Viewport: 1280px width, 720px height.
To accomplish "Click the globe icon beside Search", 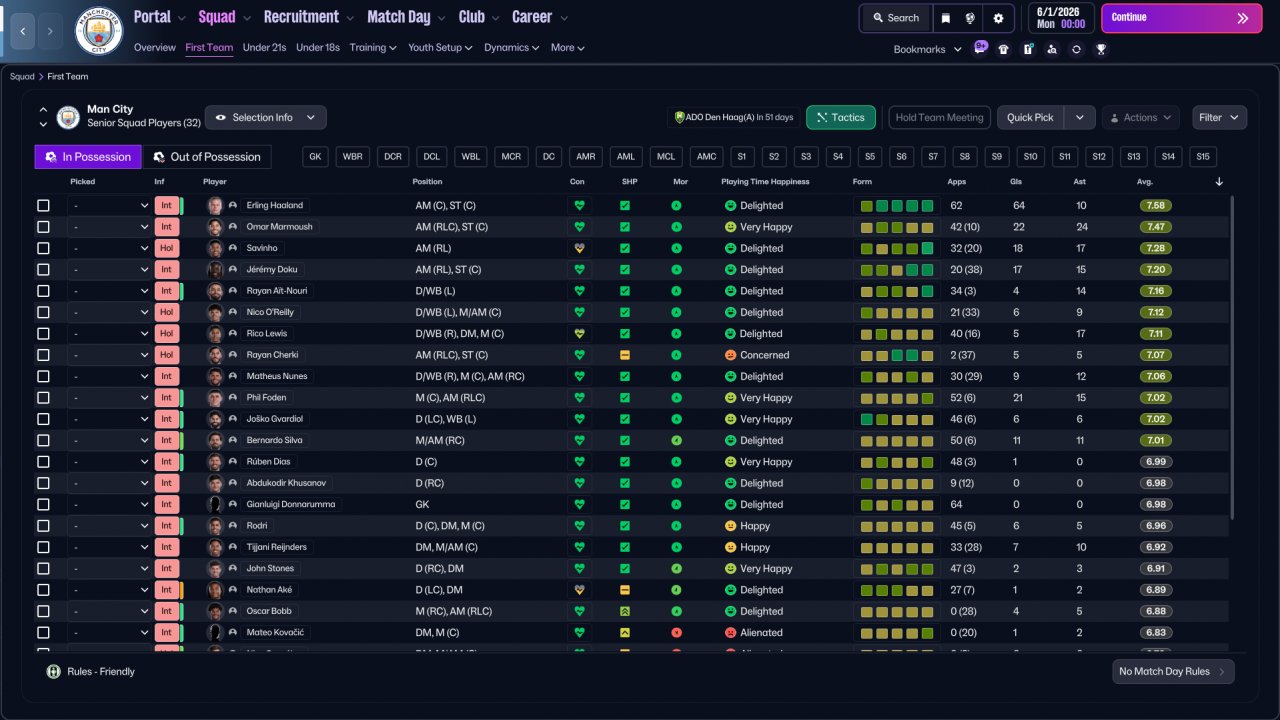I will coord(970,18).
